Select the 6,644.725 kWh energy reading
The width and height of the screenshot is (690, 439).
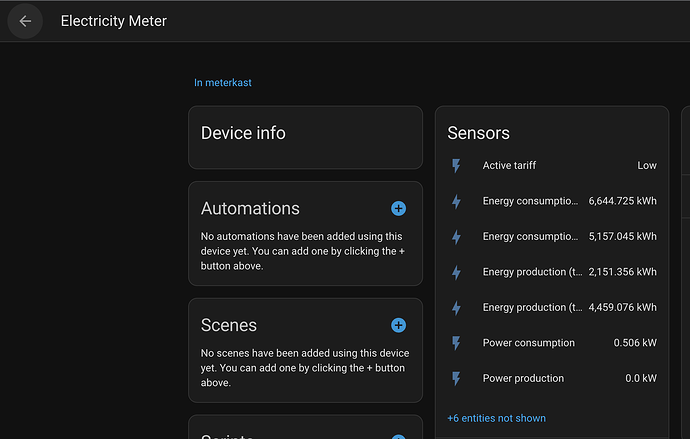(x=622, y=201)
